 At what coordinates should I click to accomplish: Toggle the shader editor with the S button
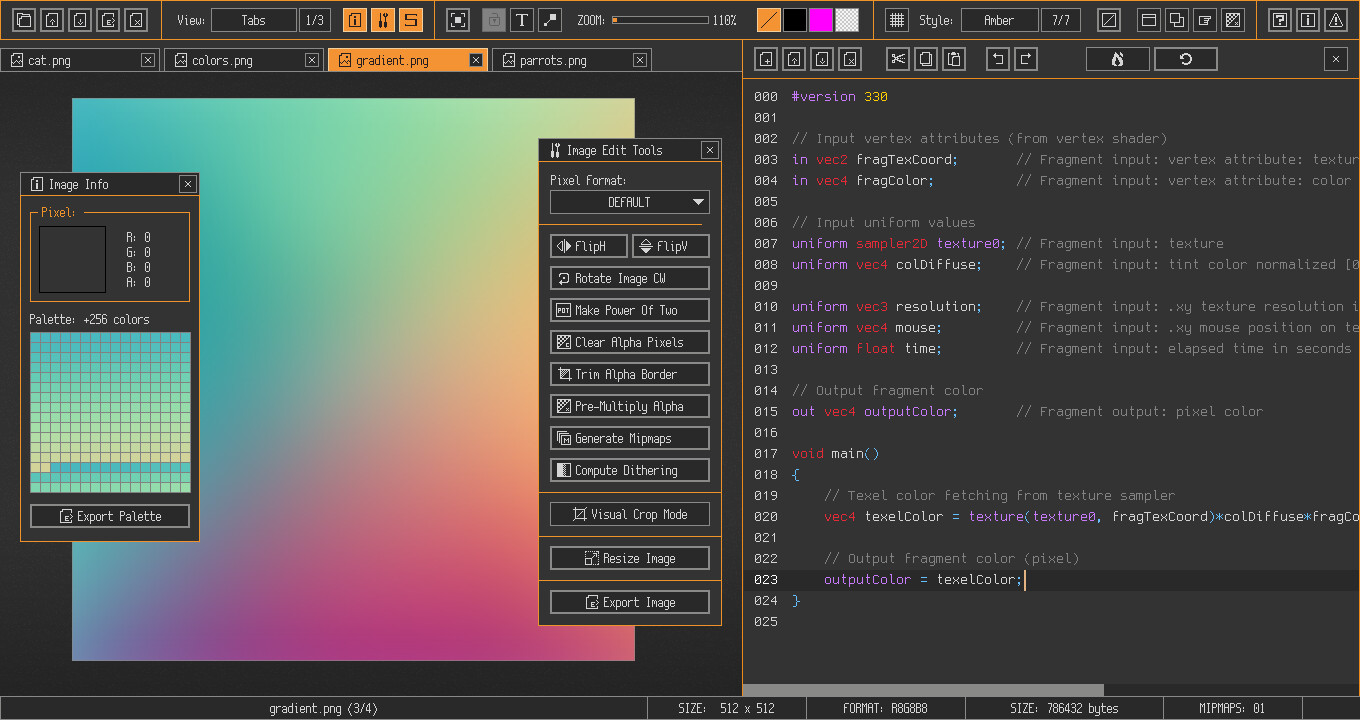[411, 18]
